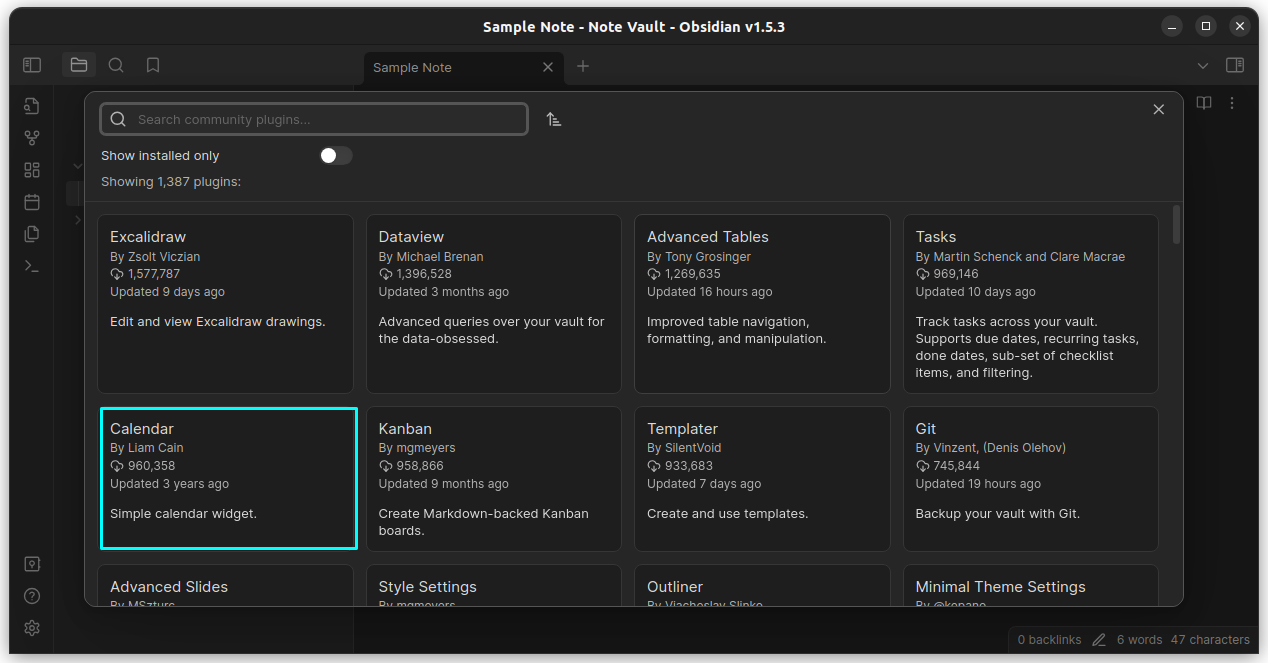Collapse the left sidebar

click(31, 64)
